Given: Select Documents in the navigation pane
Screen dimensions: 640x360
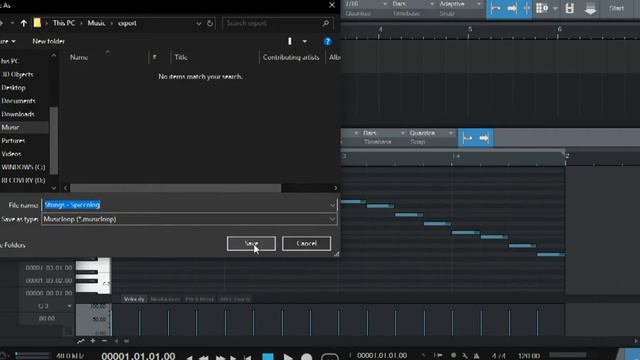Looking at the screenshot, I should point(18,101).
